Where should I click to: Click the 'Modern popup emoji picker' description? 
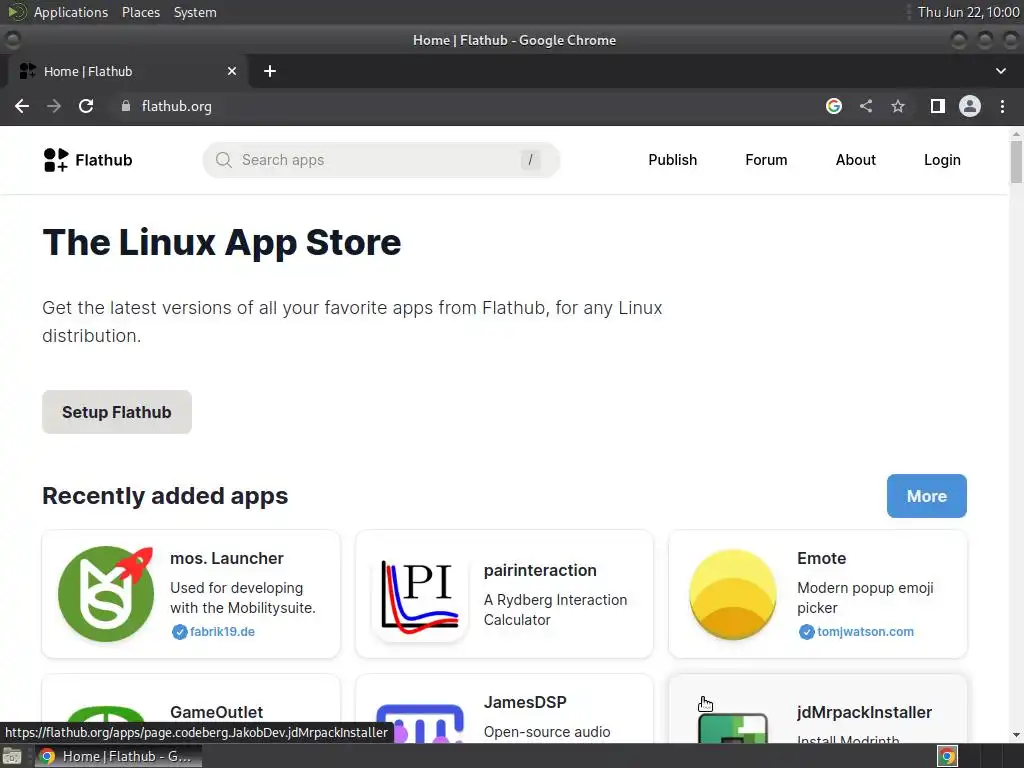point(865,598)
